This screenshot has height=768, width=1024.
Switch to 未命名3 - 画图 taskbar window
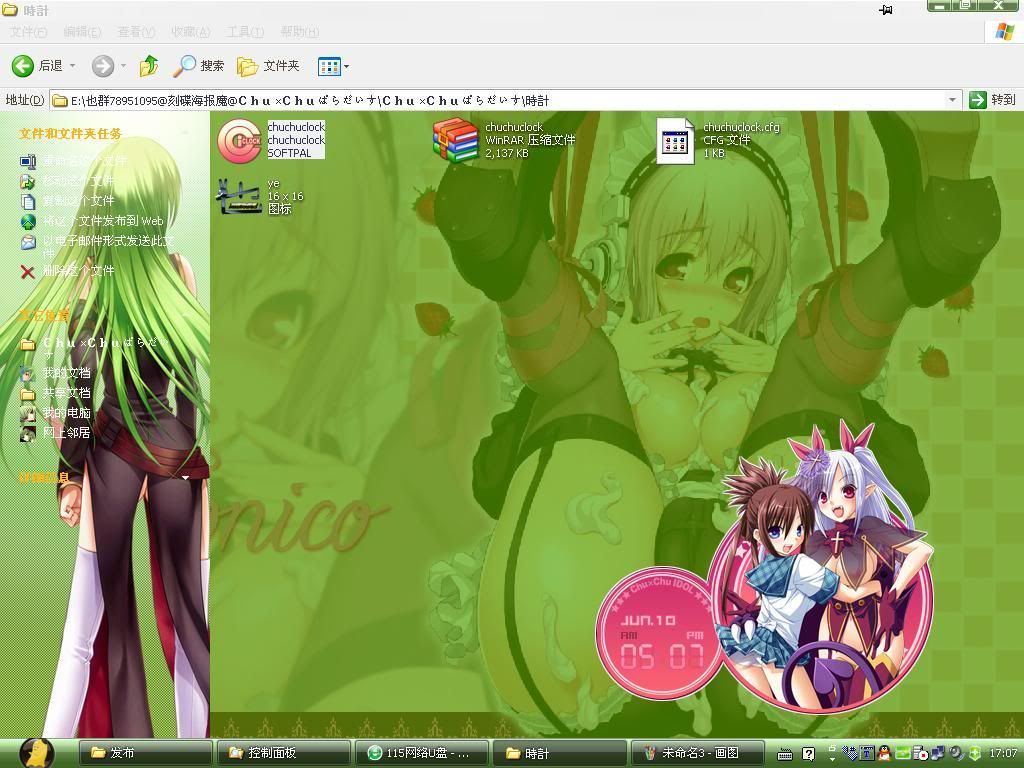tap(697, 753)
